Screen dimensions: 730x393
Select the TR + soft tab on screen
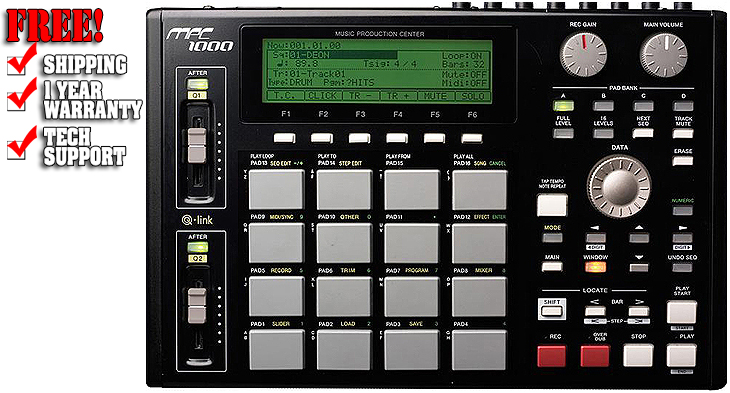click(x=398, y=95)
